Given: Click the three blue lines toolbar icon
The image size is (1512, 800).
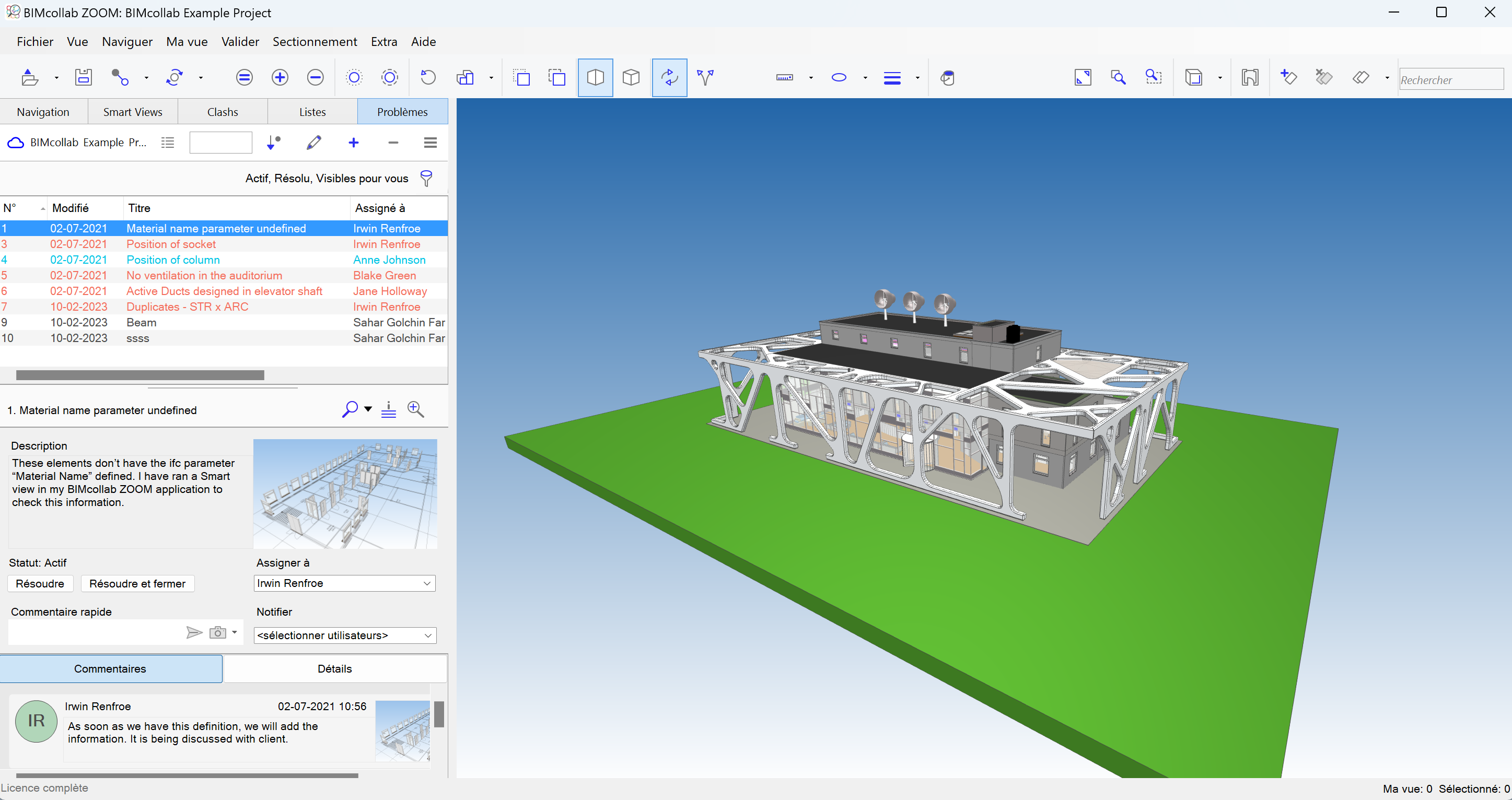Looking at the screenshot, I should pyautogui.click(x=892, y=77).
